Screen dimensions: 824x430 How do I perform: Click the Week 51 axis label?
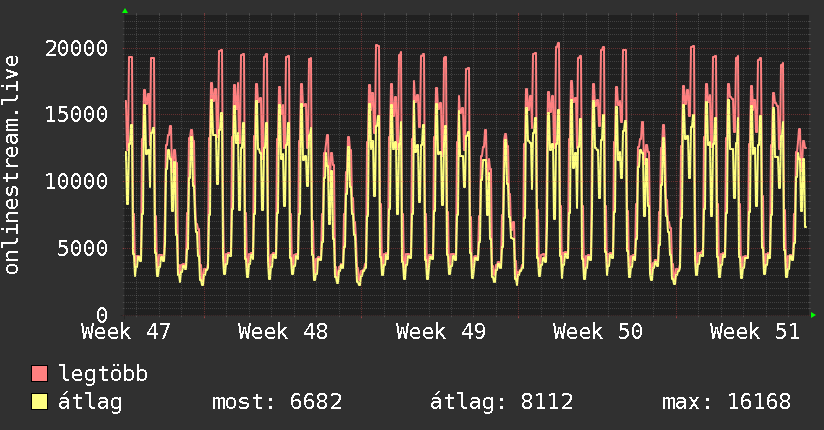(754, 331)
